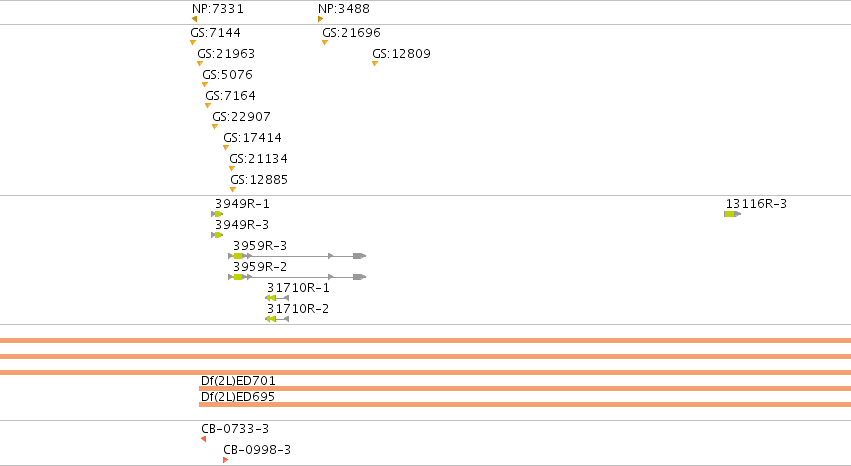Screen dimensions: 851x466
Task: Click the red arrow under CB-0998-3
Action: (226, 460)
